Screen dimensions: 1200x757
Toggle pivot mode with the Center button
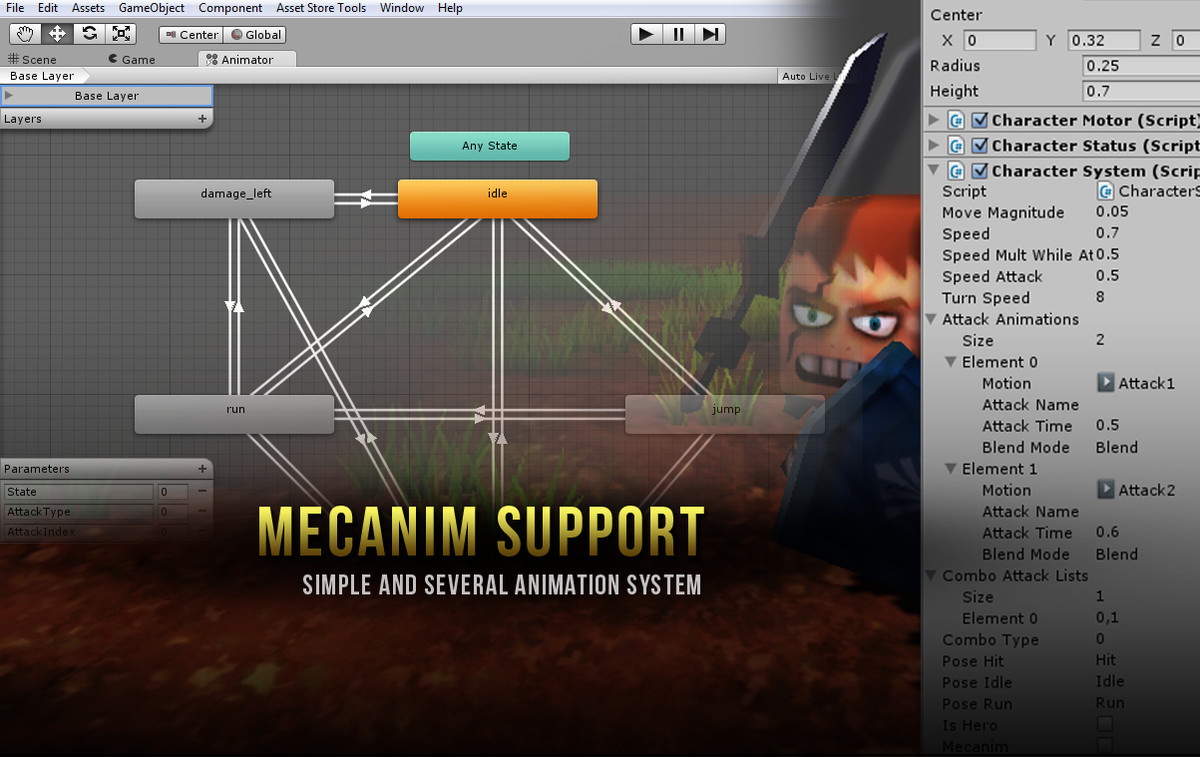click(x=190, y=34)
